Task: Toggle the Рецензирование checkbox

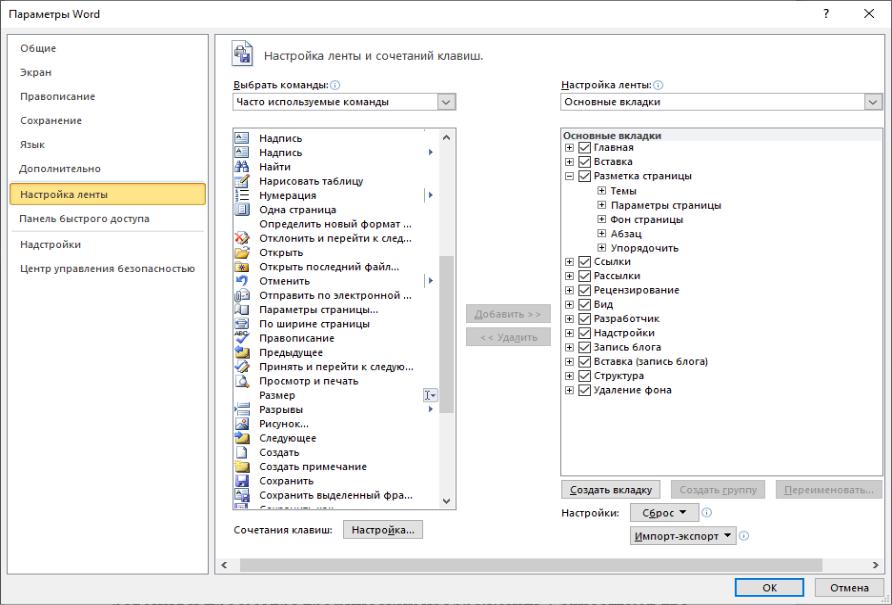Action: tap(584, 290)
